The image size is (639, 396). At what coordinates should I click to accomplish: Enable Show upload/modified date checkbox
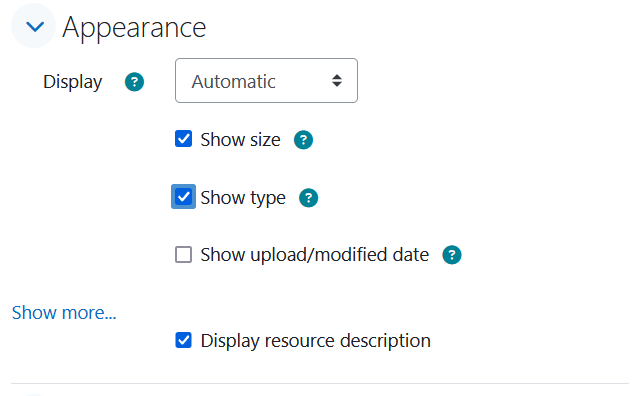coord(183,255)
